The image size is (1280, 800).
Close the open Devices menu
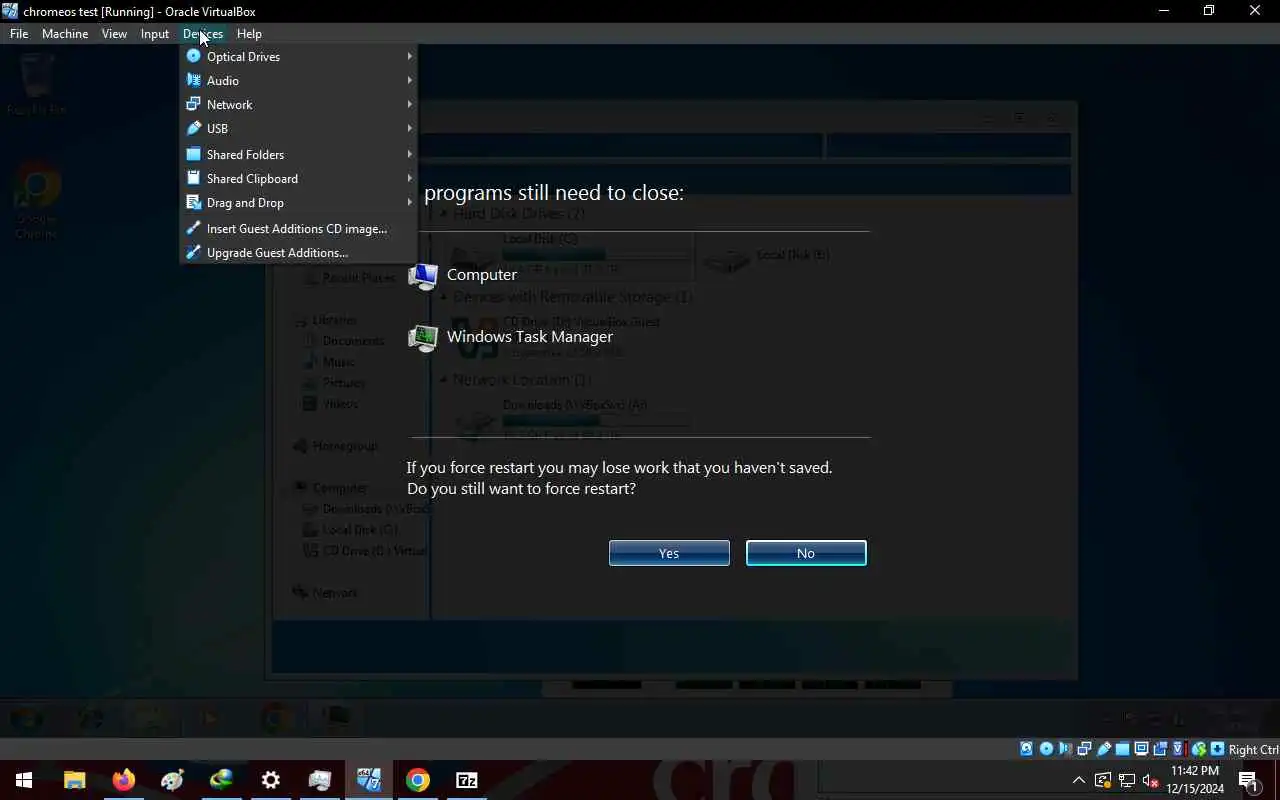coord(202,33)
